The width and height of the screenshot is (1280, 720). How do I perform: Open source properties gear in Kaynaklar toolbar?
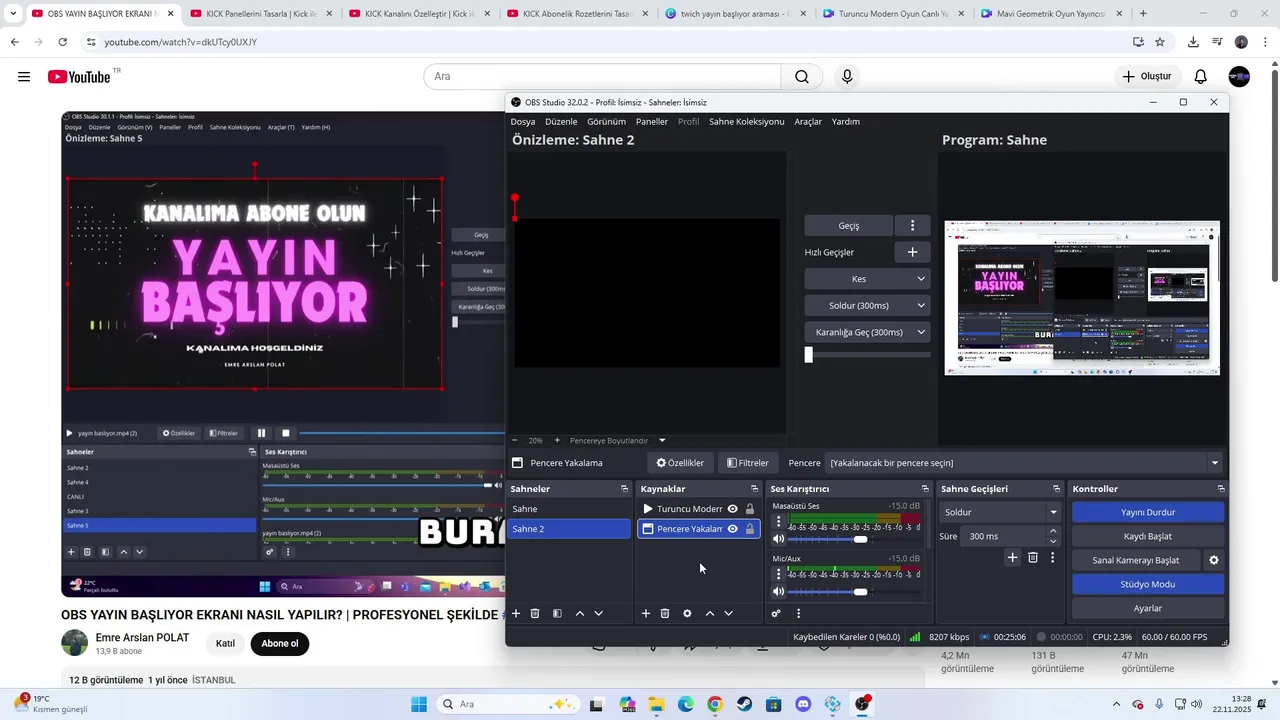pos(687,613)
